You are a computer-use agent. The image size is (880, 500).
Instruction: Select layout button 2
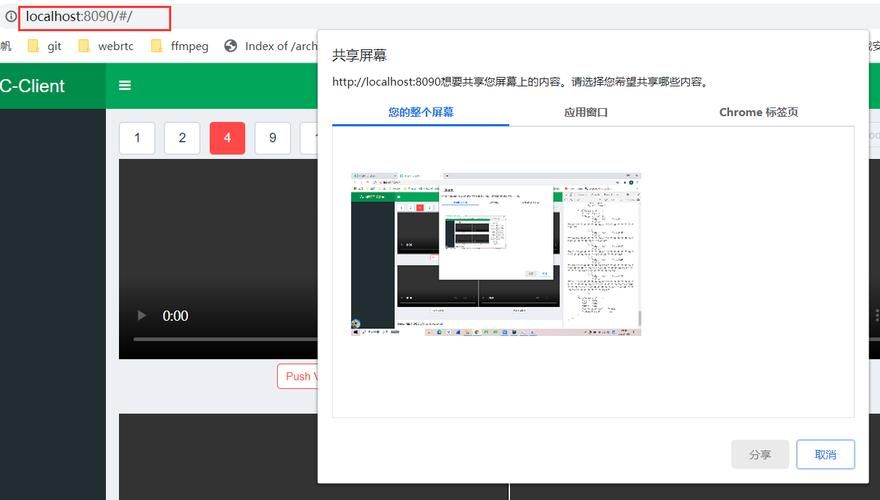(182, 138)
